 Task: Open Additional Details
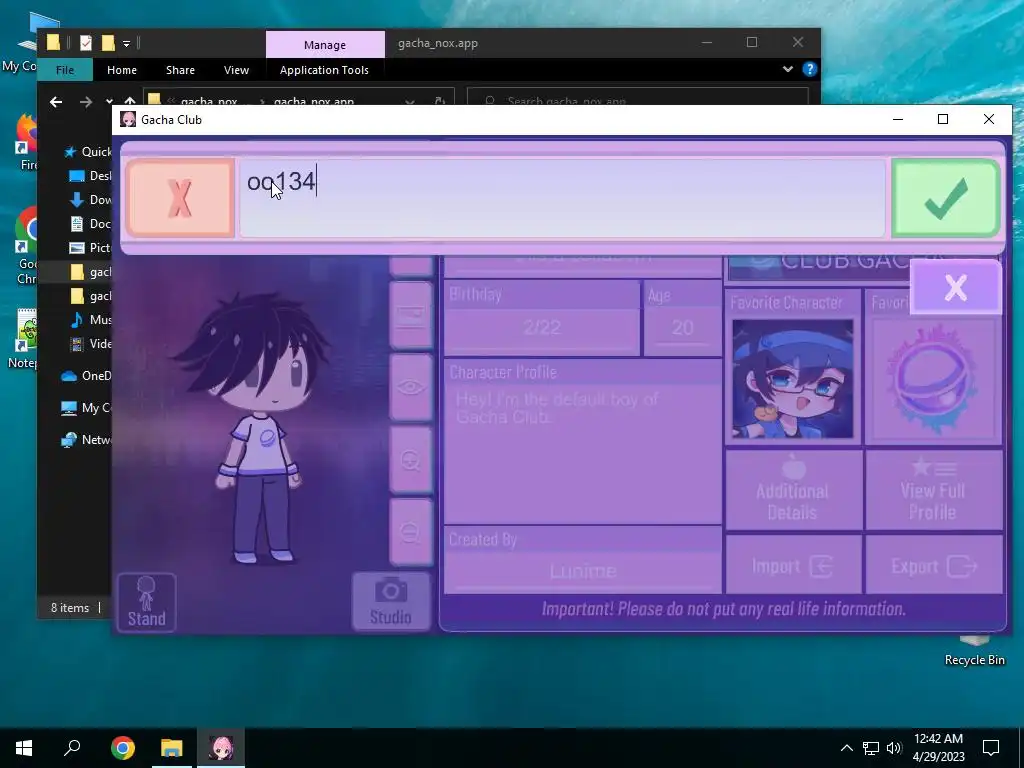coord(793,490)
